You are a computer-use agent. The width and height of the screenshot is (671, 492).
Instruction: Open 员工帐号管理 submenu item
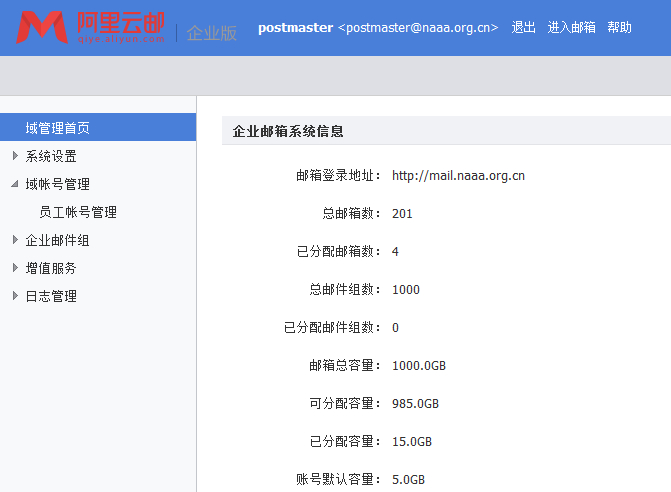click(78, 212)
